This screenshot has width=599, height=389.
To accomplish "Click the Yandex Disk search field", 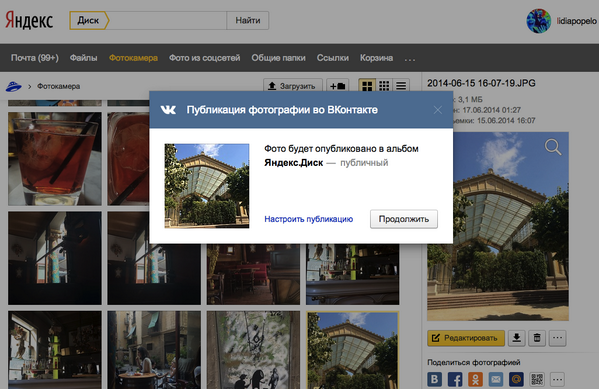I will click(168, 20).
